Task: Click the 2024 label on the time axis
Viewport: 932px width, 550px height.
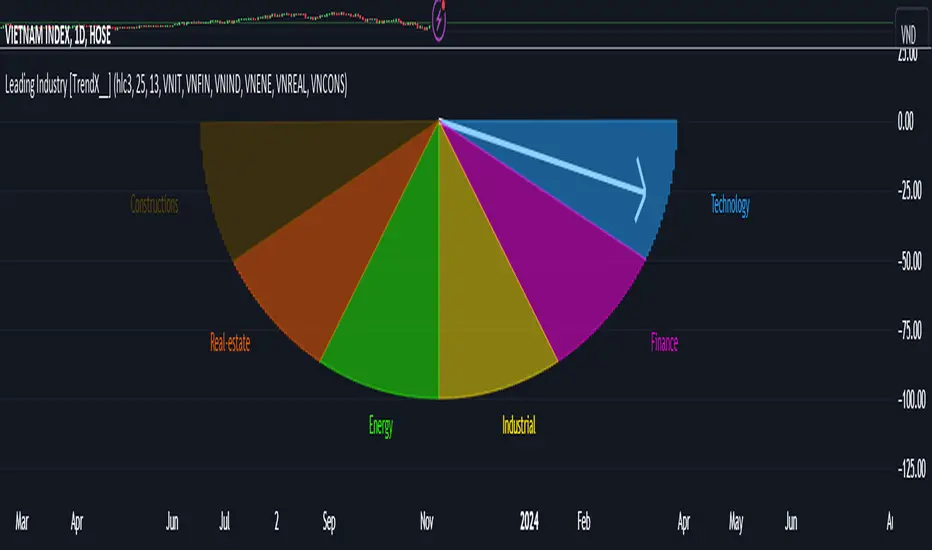Action: click(x=529, y=520)
